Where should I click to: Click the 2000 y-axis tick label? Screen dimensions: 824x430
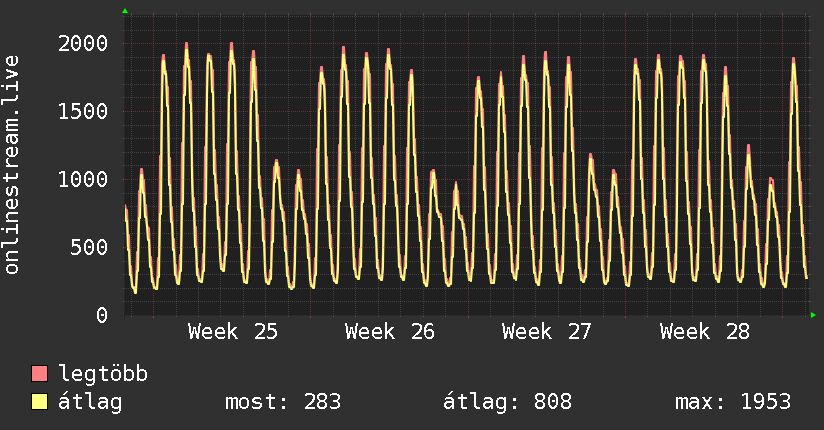coord(83,43)
